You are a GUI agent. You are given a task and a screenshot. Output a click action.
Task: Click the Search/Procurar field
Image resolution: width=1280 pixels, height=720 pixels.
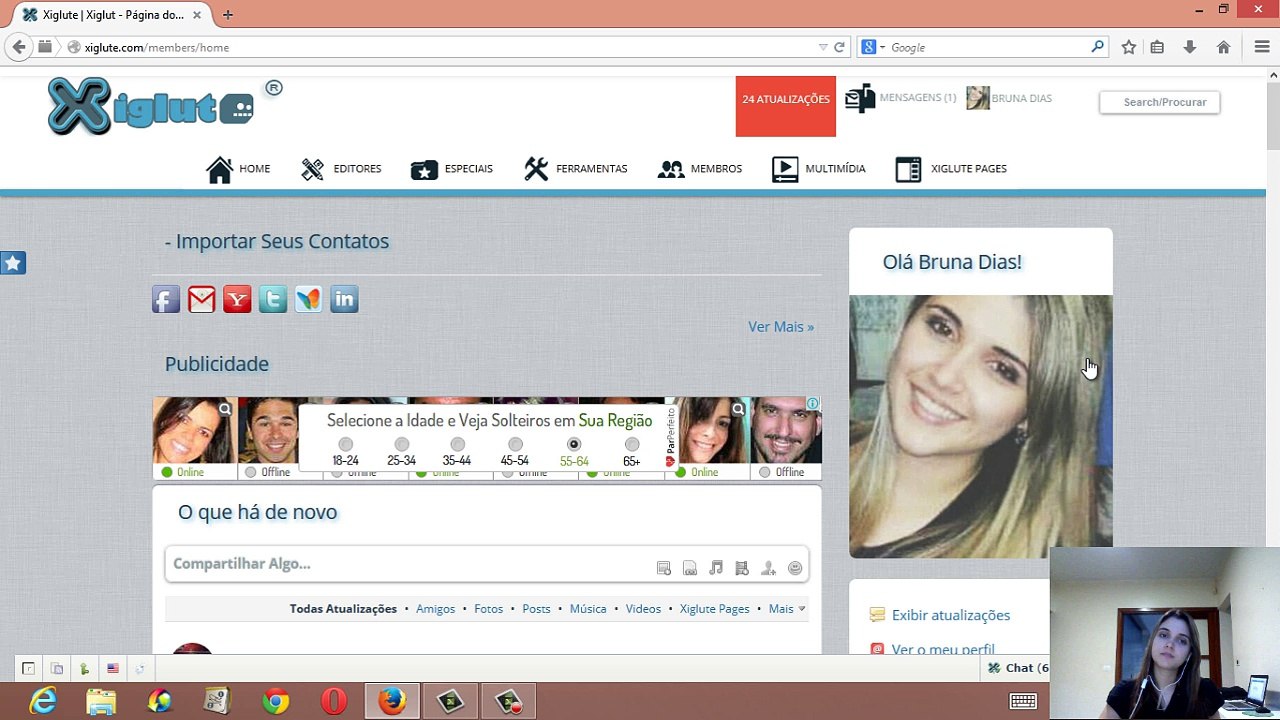(x=1160, y=102)
